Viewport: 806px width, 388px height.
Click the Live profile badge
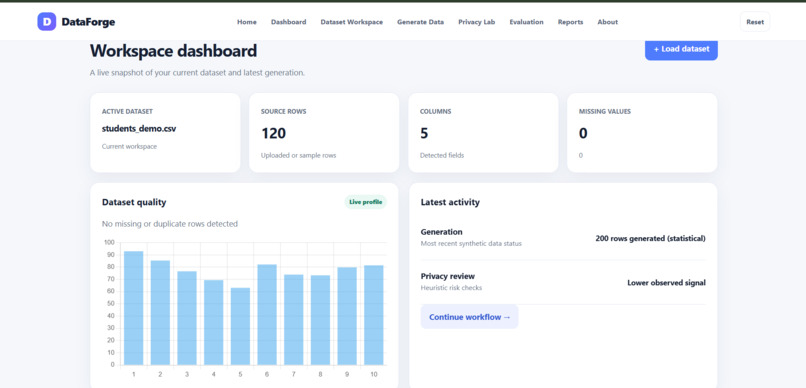click(365, 202)
